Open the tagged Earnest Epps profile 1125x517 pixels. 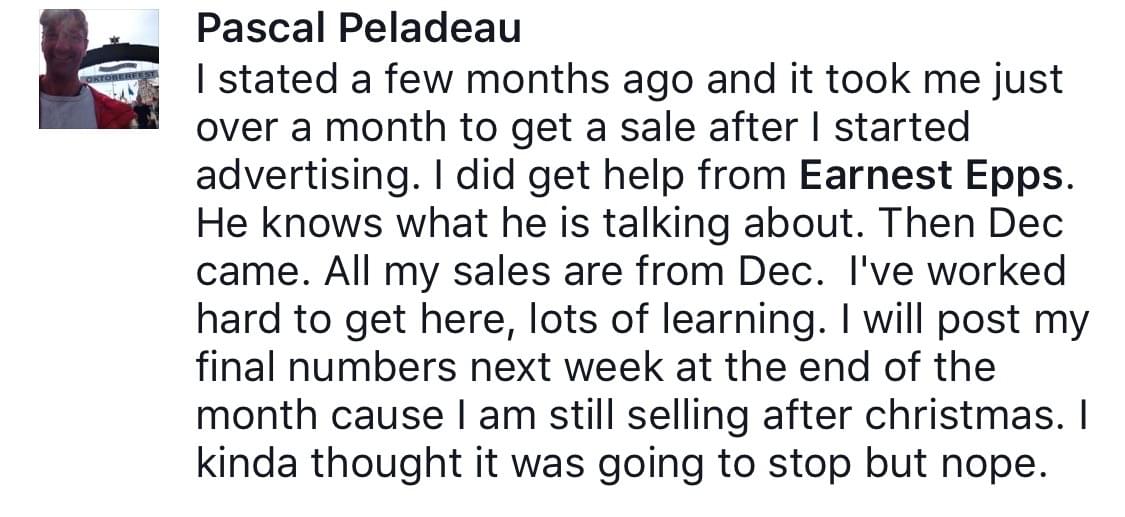pos(931,176)
